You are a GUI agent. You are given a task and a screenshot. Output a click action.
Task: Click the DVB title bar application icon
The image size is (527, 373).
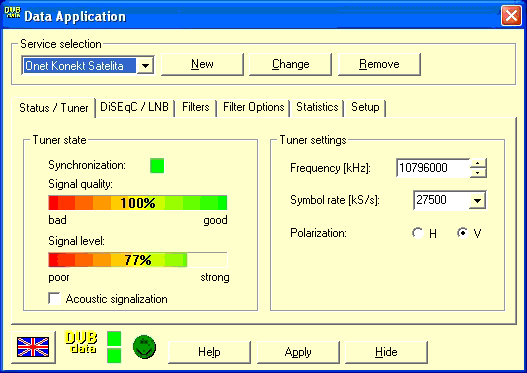(12, 12)
